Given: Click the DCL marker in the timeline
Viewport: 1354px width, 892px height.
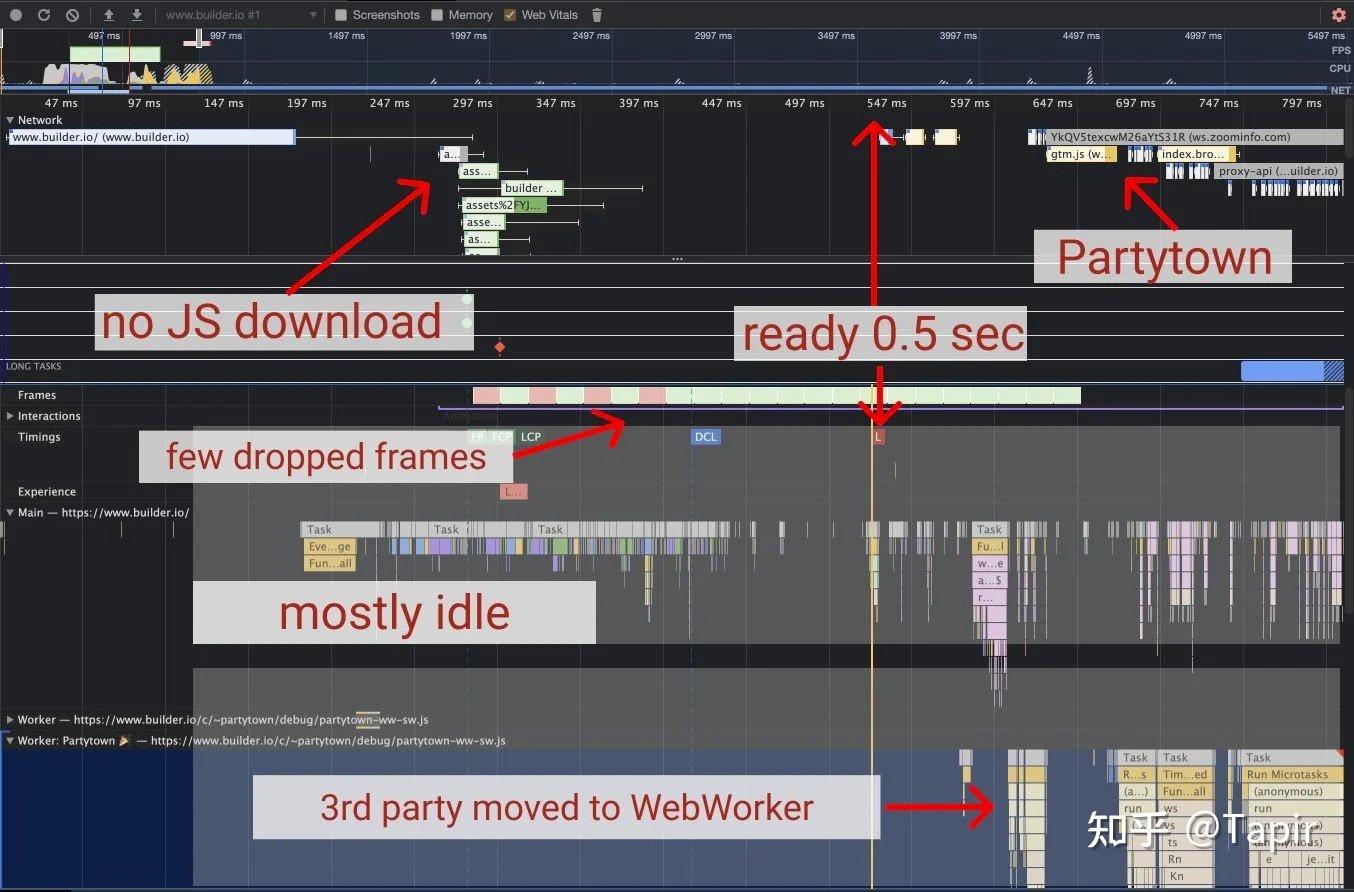Looking at the screenshot, I should coord(706,436).
